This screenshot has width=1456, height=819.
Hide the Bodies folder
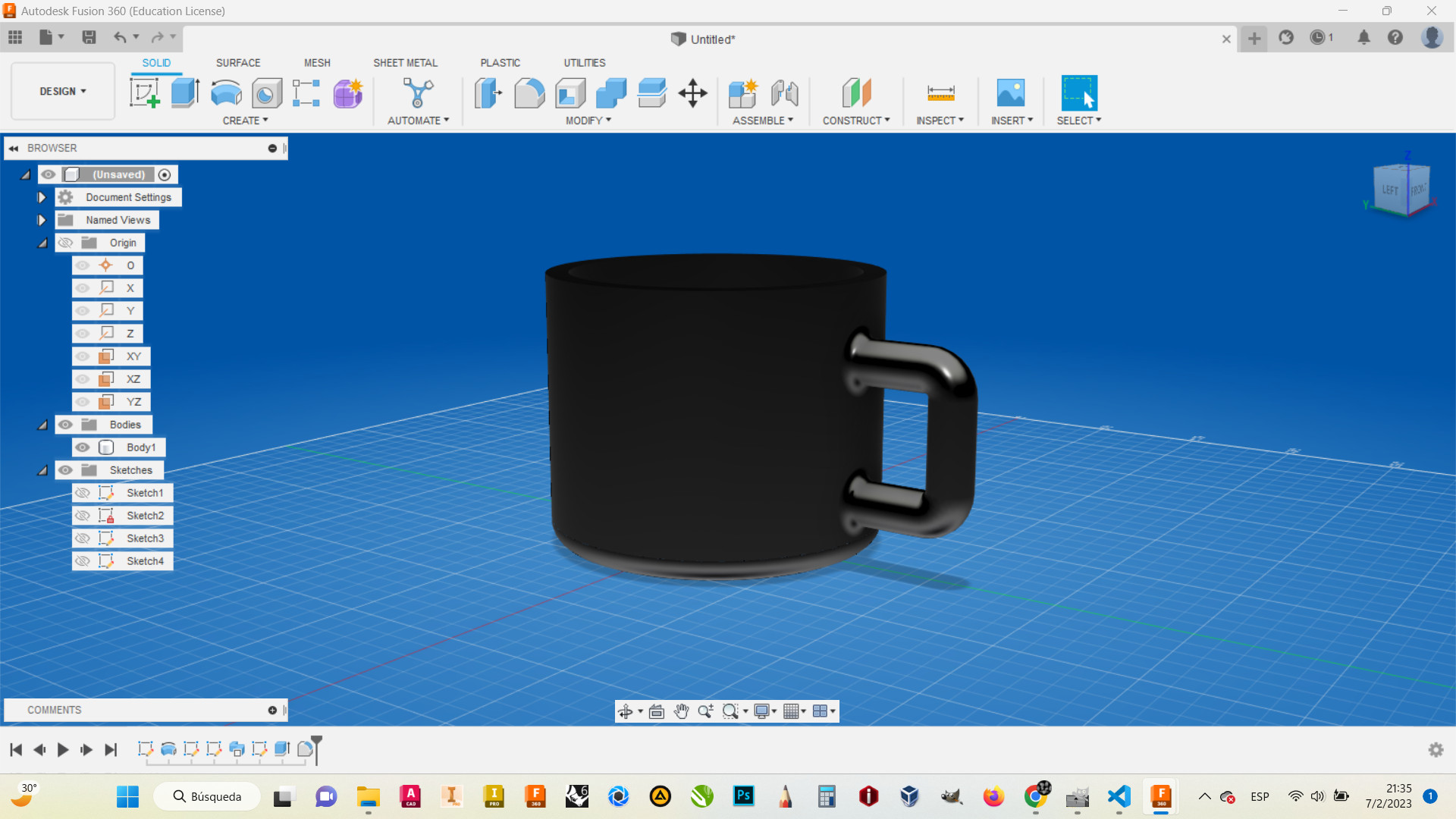pyautogui.click(x=65, y=425)
